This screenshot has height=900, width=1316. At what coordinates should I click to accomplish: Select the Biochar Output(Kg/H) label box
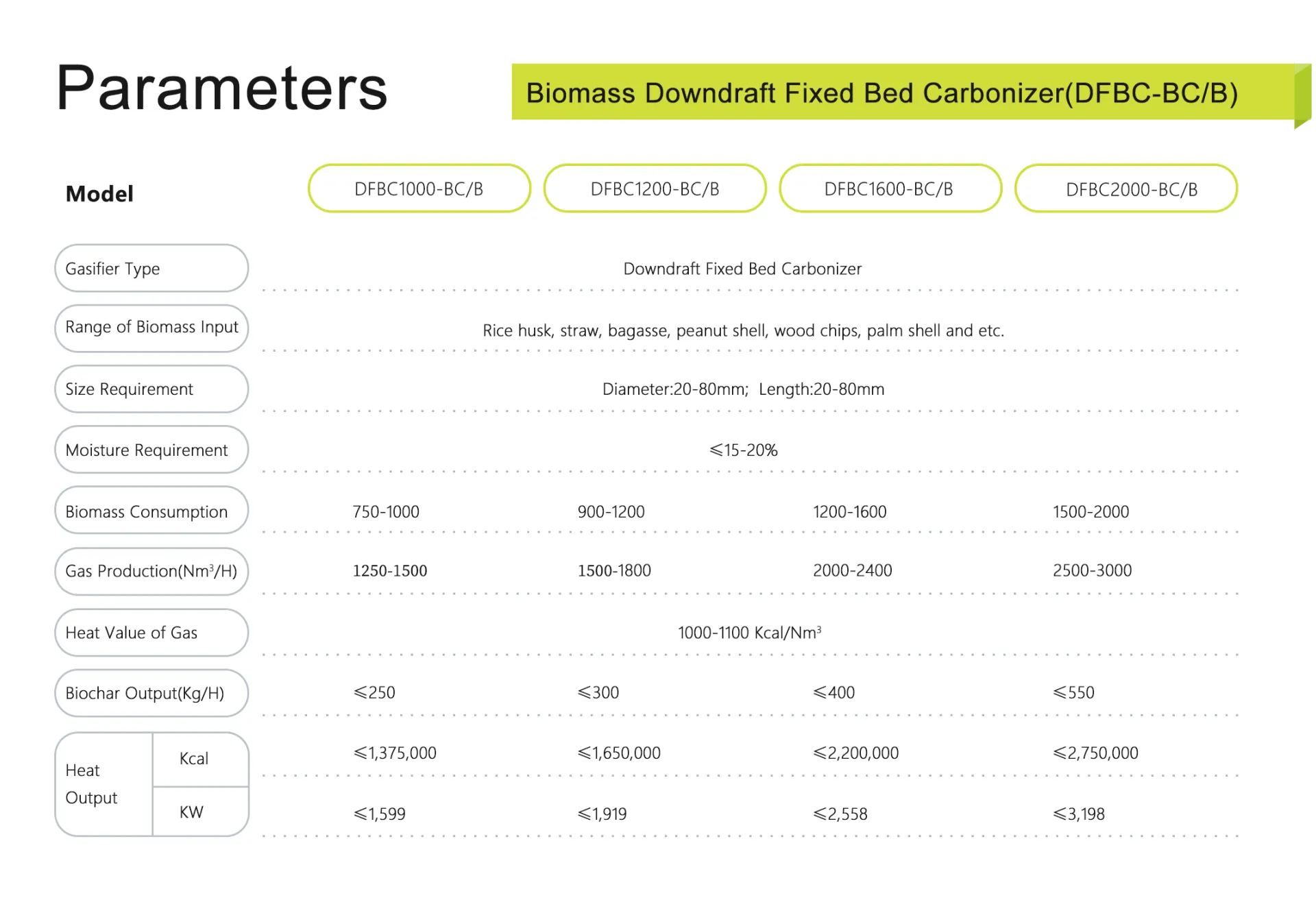(x=151, y=693)
